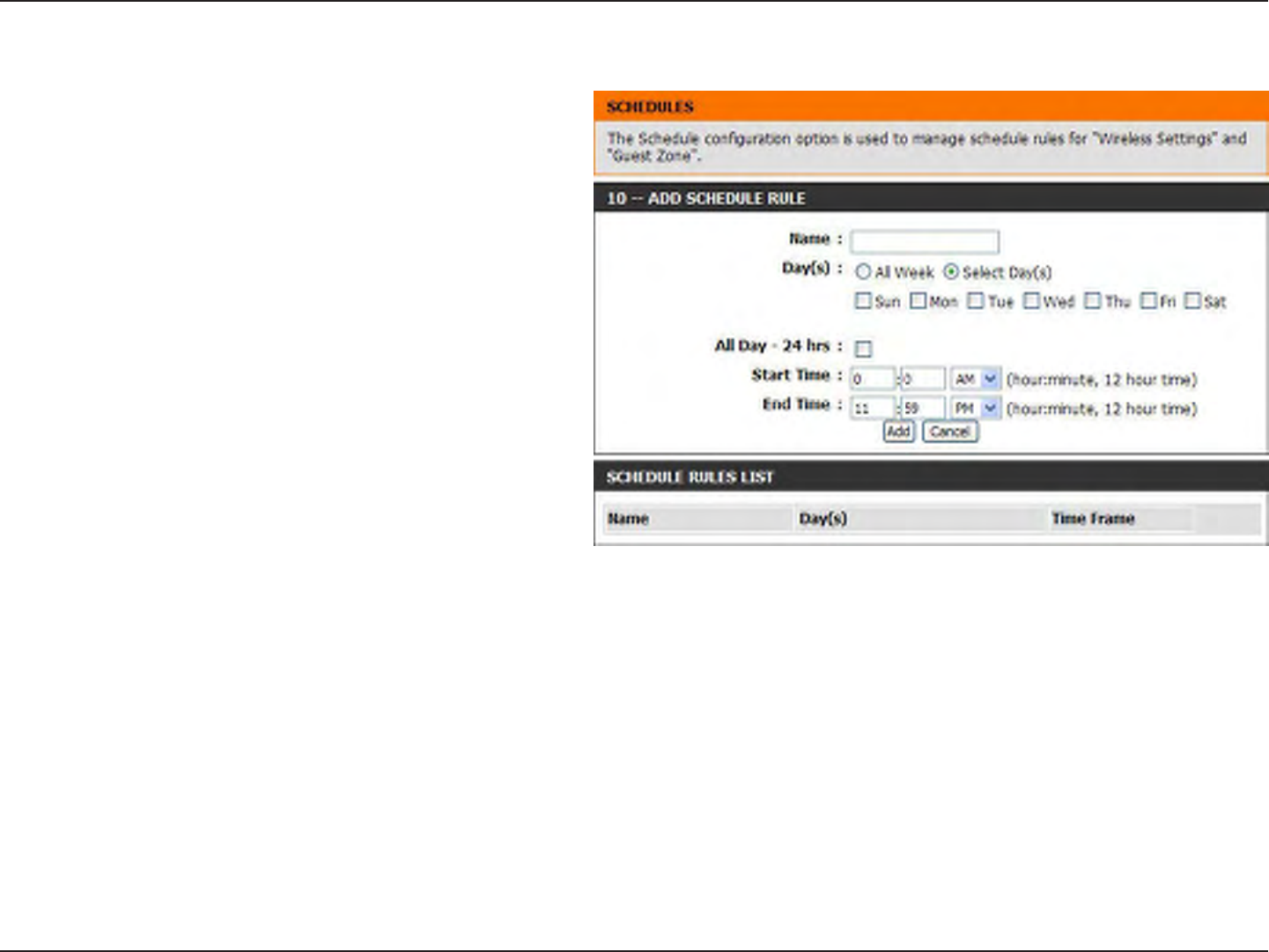Check the Sun day checkbox
The width and height of the screenshot is (1269, 952).
pos(863,301)
